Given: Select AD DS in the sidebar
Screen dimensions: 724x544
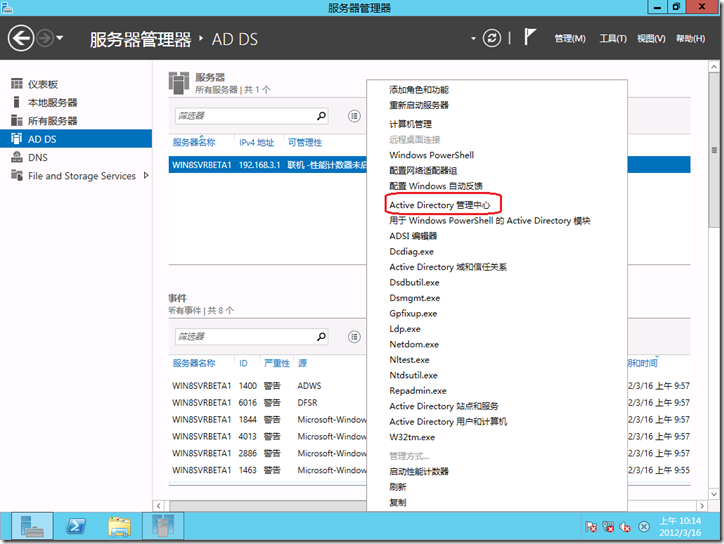Looking at the screenshot, I should point(76,139).
